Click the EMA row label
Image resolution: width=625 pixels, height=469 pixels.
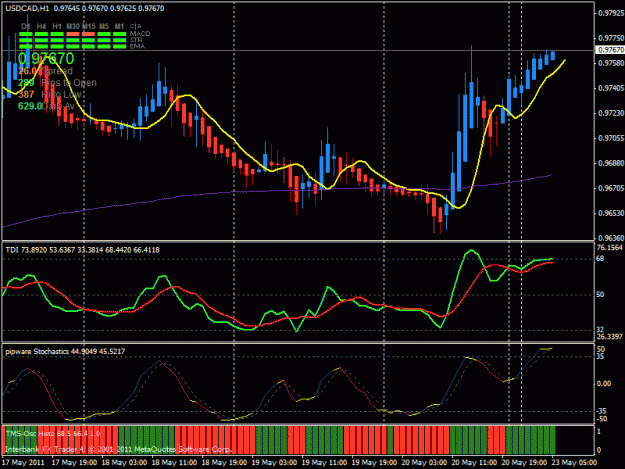point(137,46)
